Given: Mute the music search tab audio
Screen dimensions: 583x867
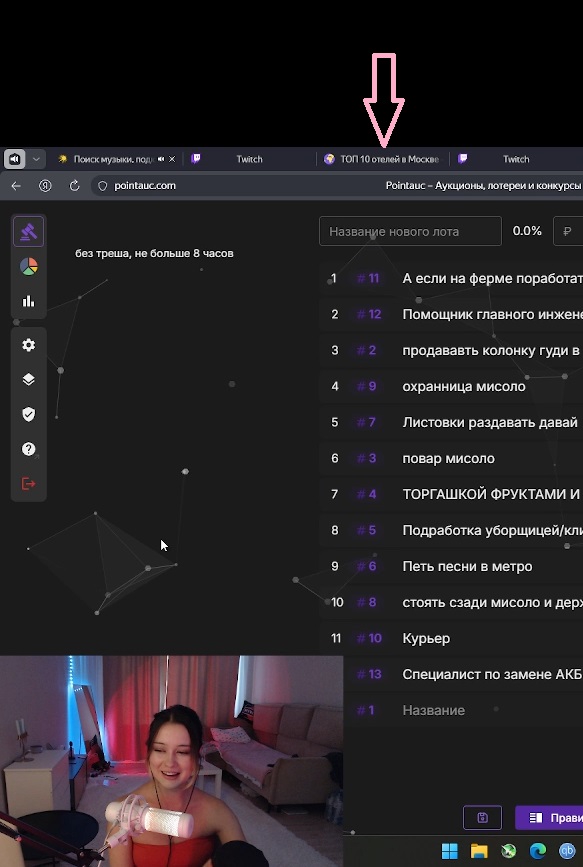Looking at the screenshot, I should [x=161, y=159].
